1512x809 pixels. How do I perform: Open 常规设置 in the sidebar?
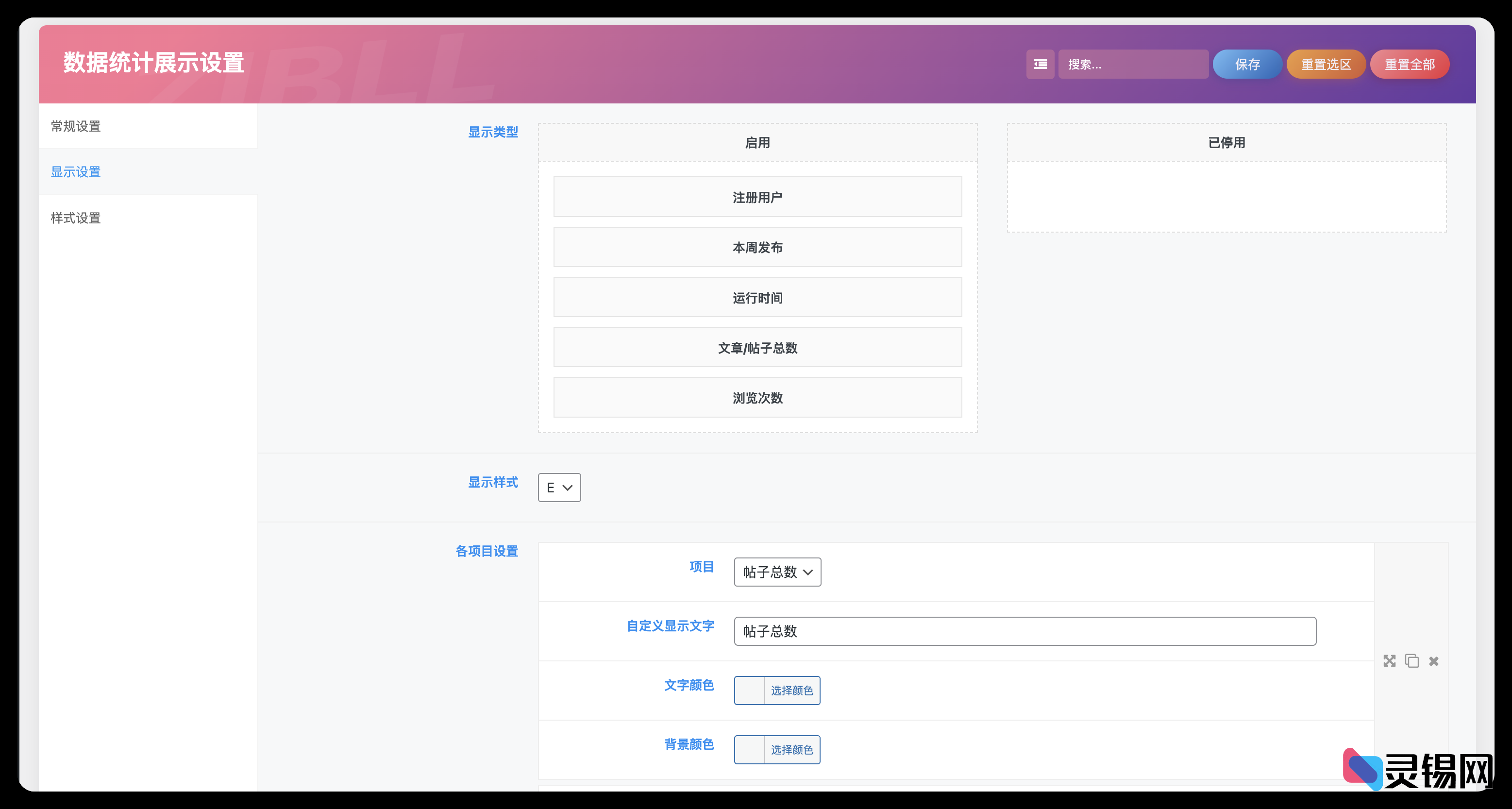(x=76, y=126)
